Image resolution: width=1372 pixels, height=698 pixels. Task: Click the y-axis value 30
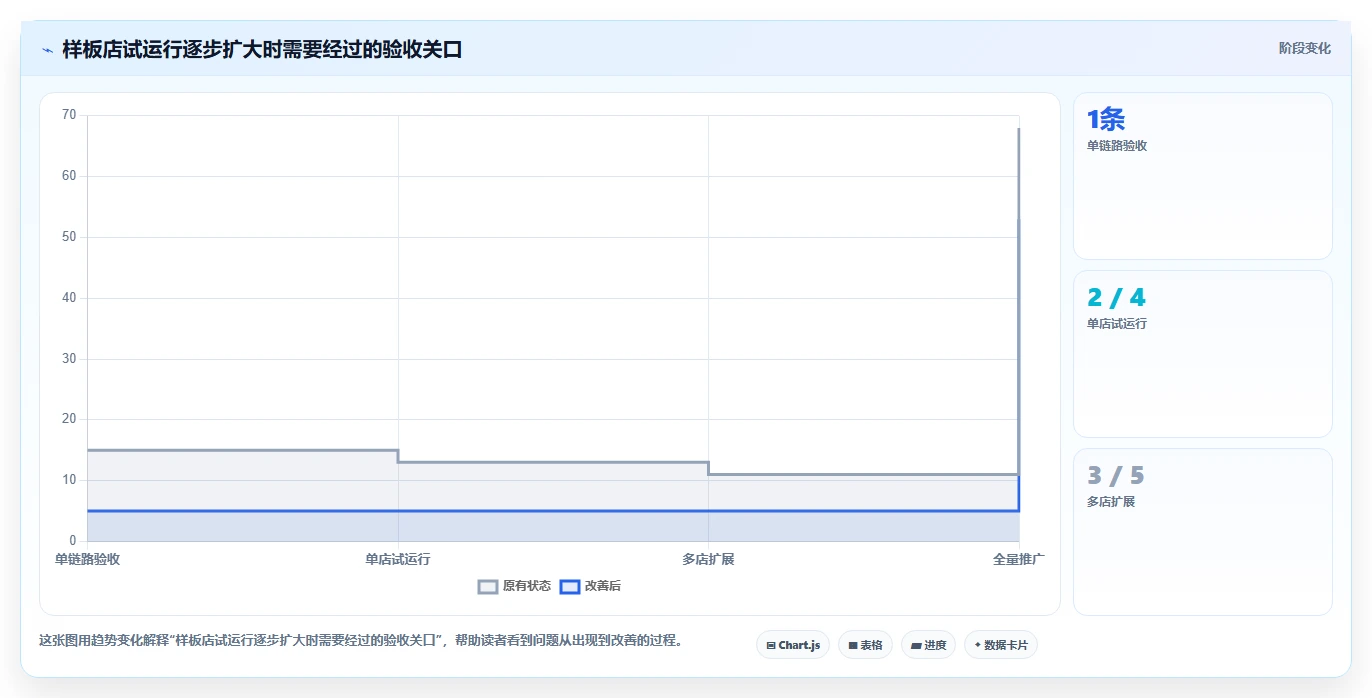point(69,359)
